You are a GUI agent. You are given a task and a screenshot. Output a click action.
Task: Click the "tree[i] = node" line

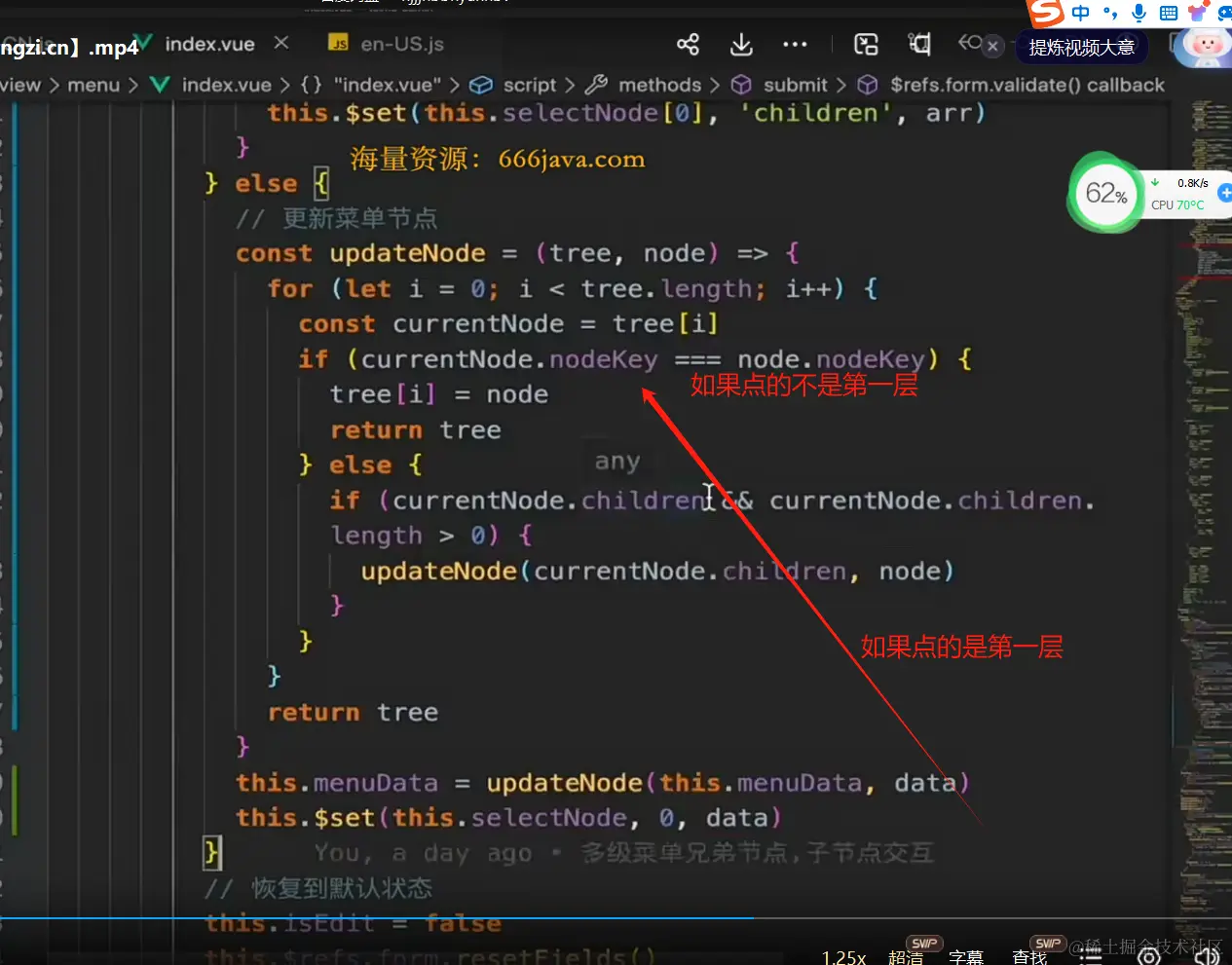[x=439, y=394]
